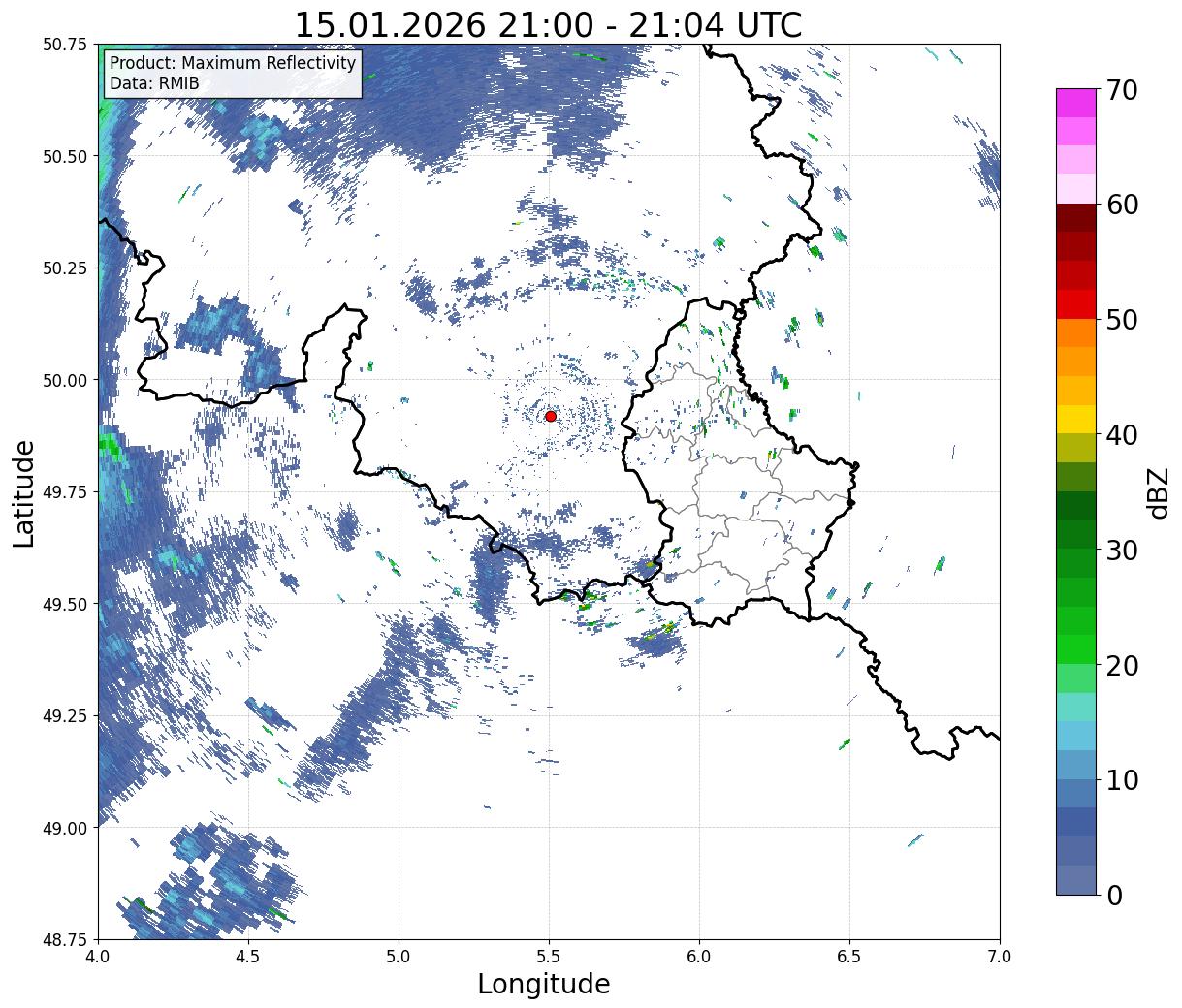Image resolution: width=1182 pixels, height=1008 pixels.
Task: Click the longitude tick label 4.5
Action: click(x=248, y=956)
